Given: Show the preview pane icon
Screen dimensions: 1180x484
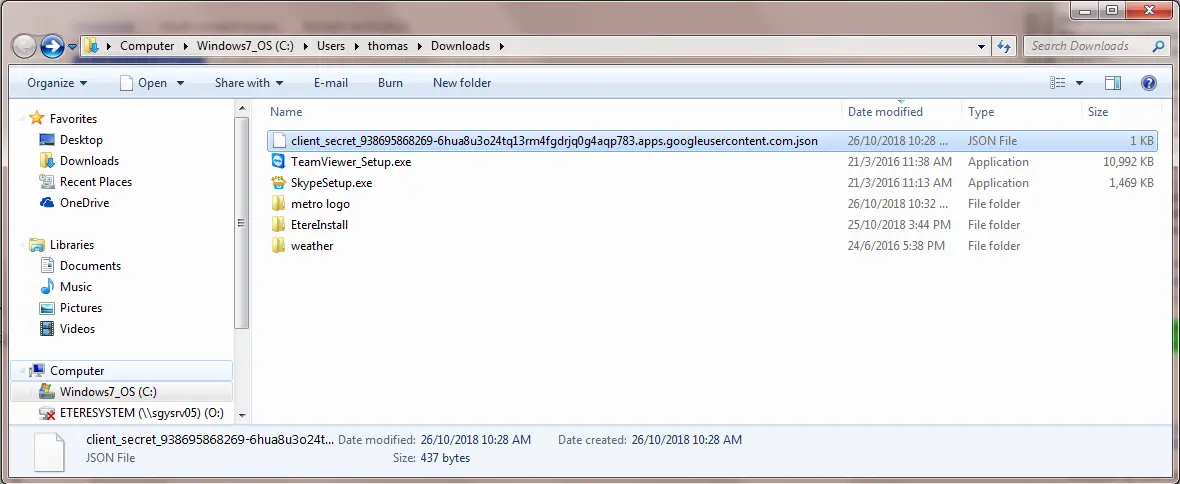Looking at the screenshot, I should [1113, 83].
